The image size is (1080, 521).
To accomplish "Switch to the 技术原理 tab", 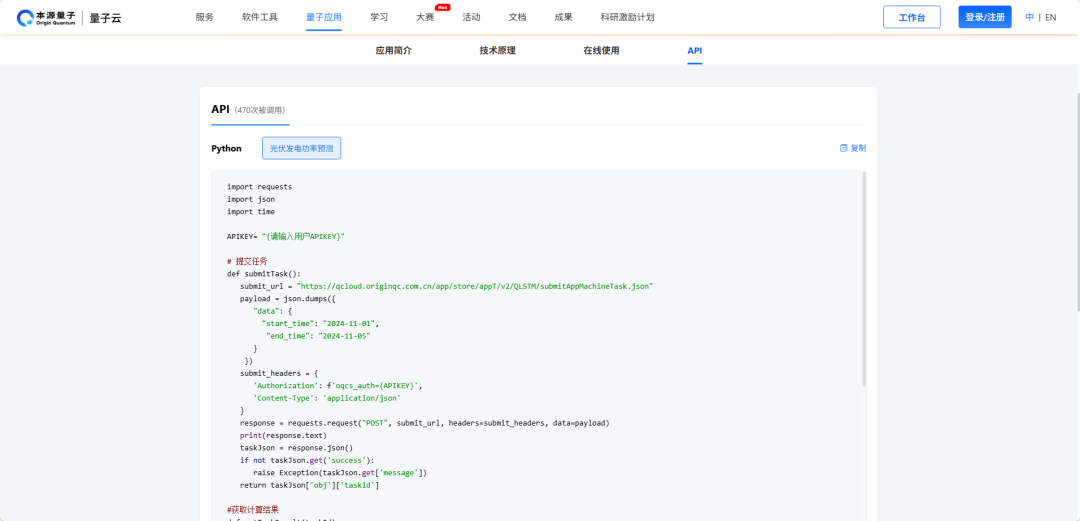I will click(x=498, y=50).
